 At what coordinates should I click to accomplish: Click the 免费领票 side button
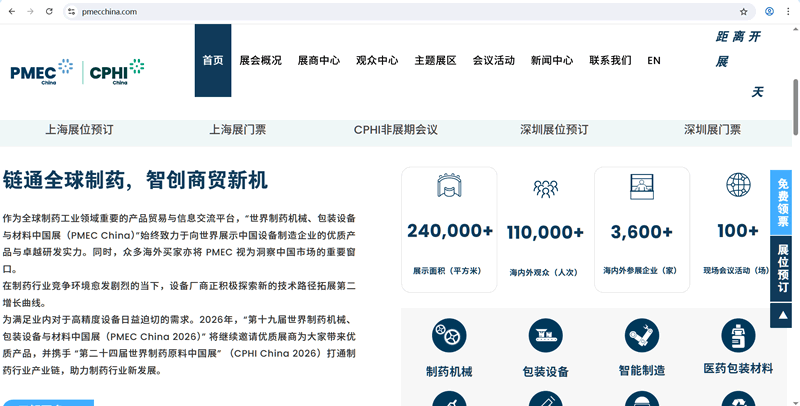coord(783,203)
